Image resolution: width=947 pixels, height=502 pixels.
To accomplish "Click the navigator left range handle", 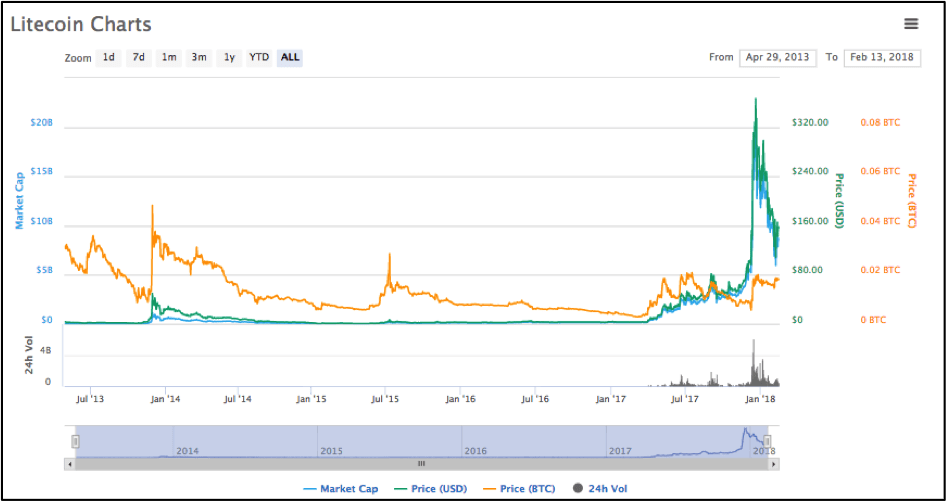I will click(x=75, y=442).
